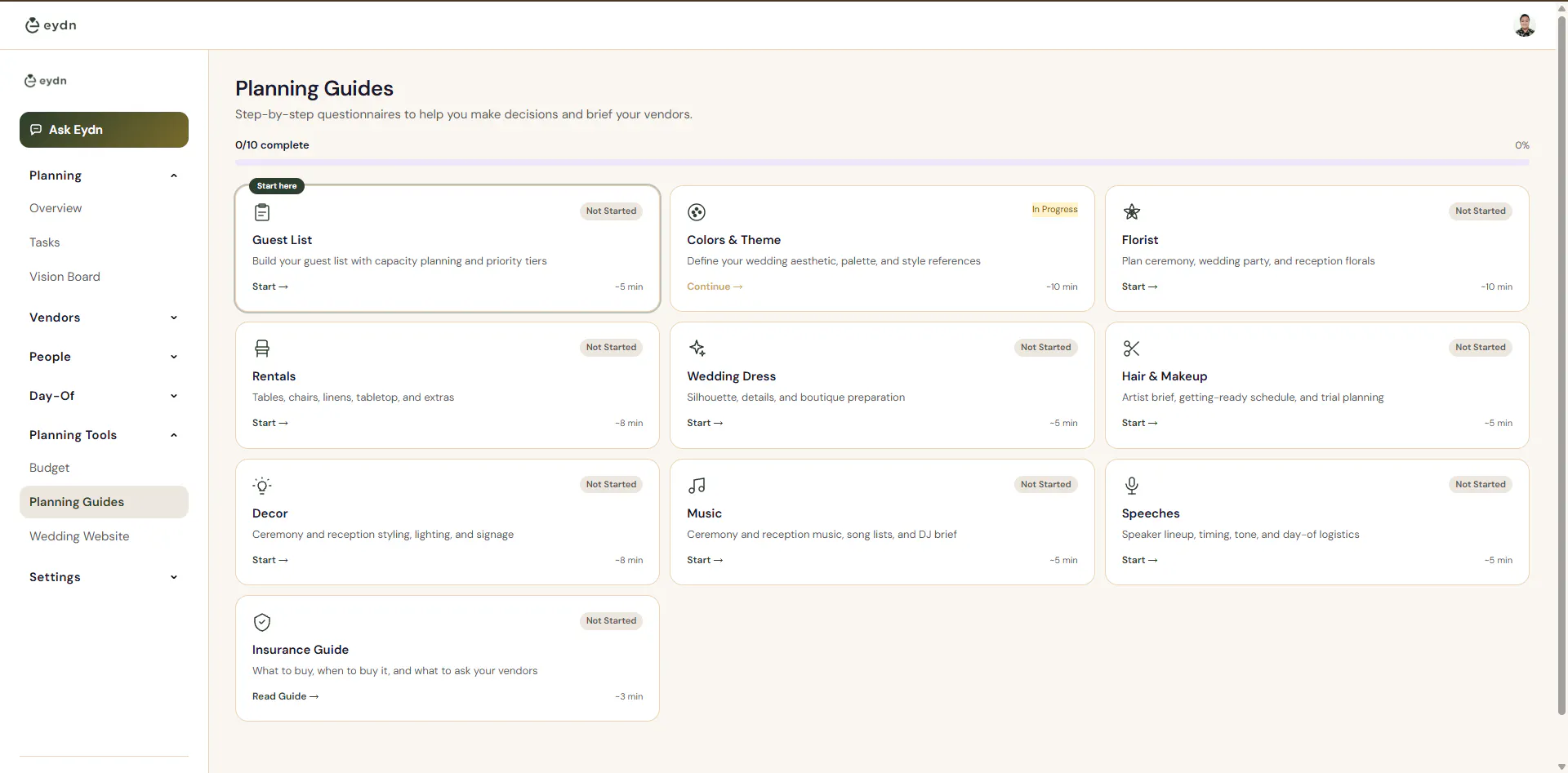This screenshot has width=1568, height=773.
Task: Click the Hair & Makeup scissors icon
Action: pyautogui.click(x=1131, y=349)
